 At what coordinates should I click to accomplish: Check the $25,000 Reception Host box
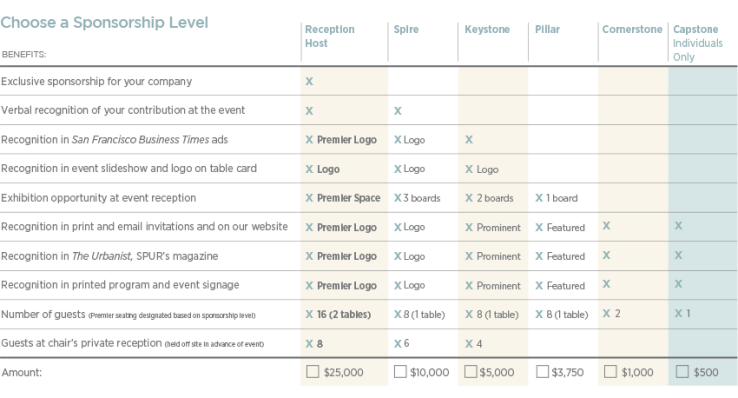pyautogui.click(x=313, y=372)
